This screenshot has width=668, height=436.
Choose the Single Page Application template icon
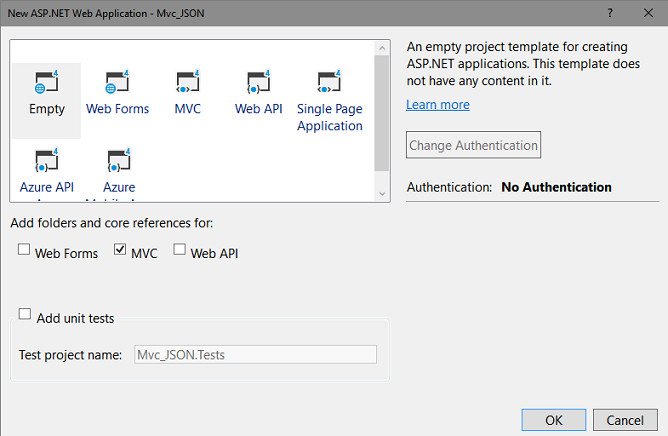(329, 82)
